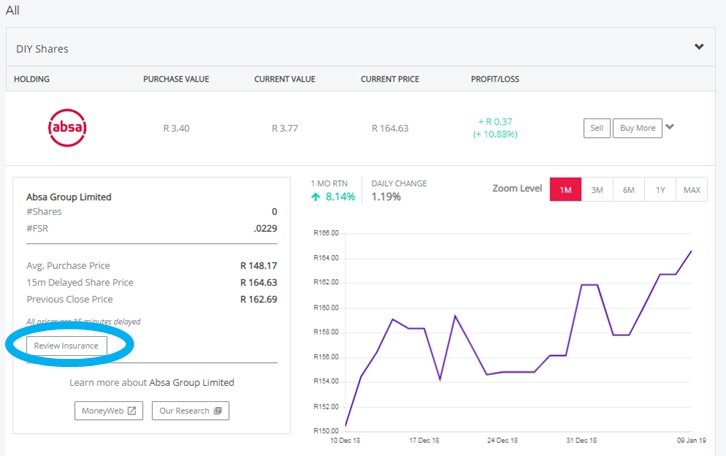726x456 pixels.
Task: Click the Previous Close Price R 162.69 value
Action: pos(259,300)
